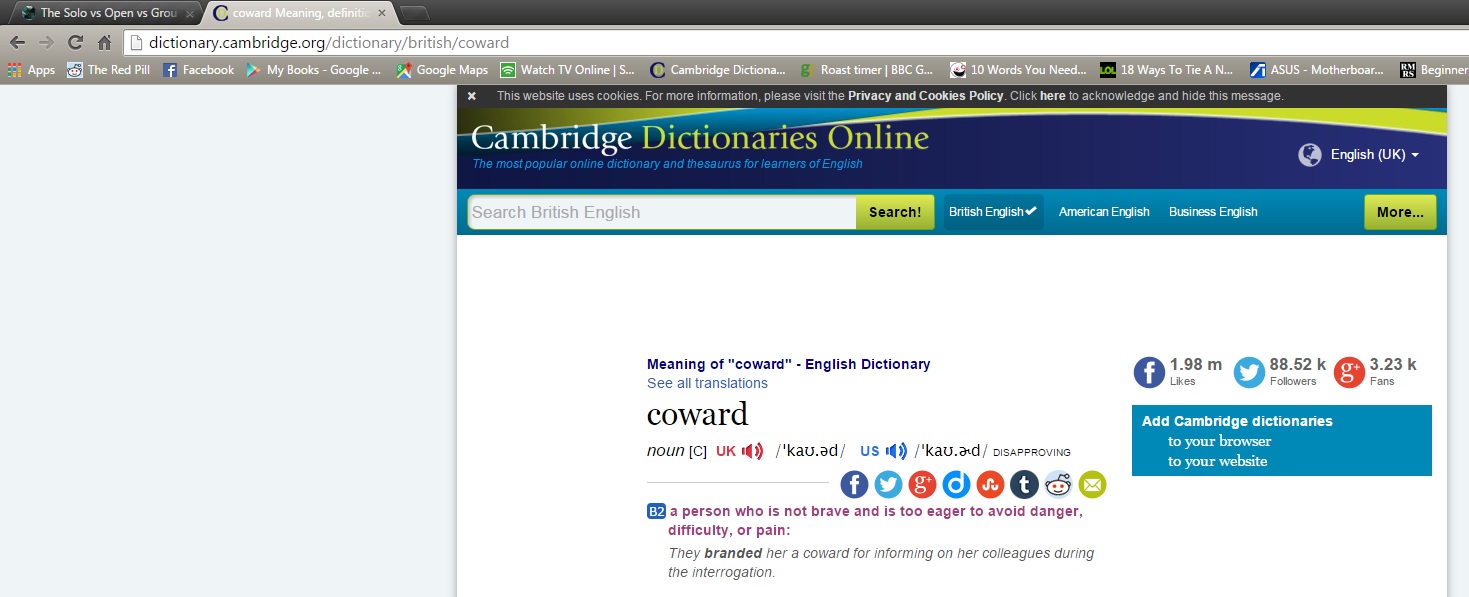Focus the Search British English input field
Image resolution: width=1469 pixels, height=597 pixels.
662,212
